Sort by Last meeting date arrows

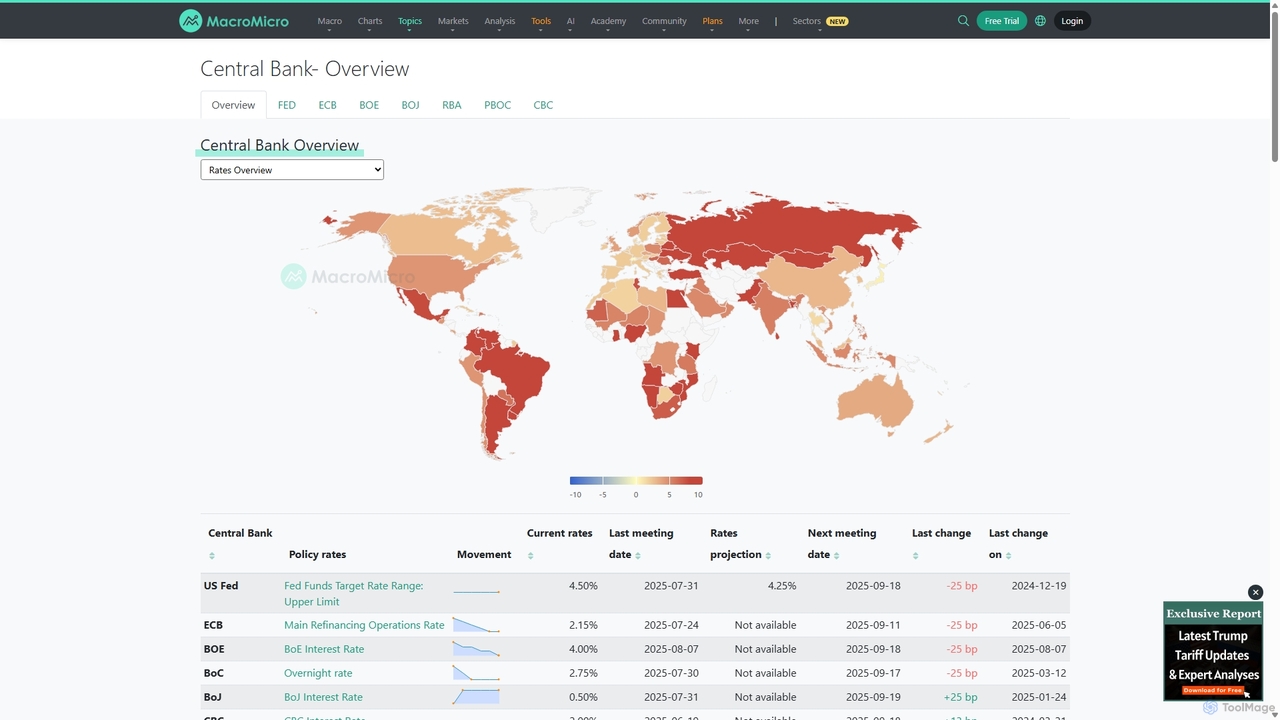[638, 556]
